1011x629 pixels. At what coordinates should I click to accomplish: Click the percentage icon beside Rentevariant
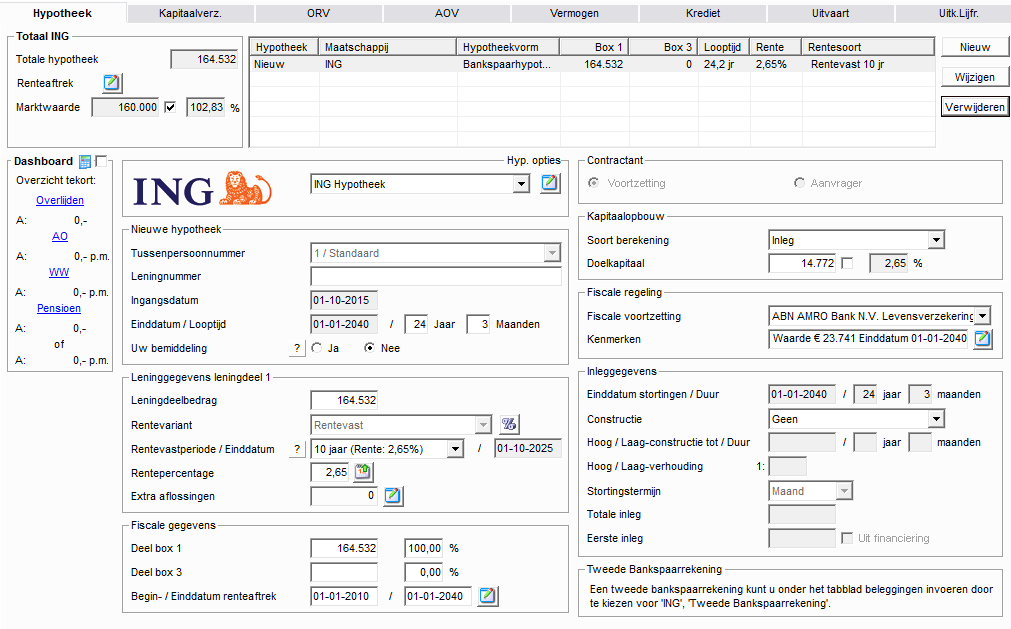tap(509, 424)
